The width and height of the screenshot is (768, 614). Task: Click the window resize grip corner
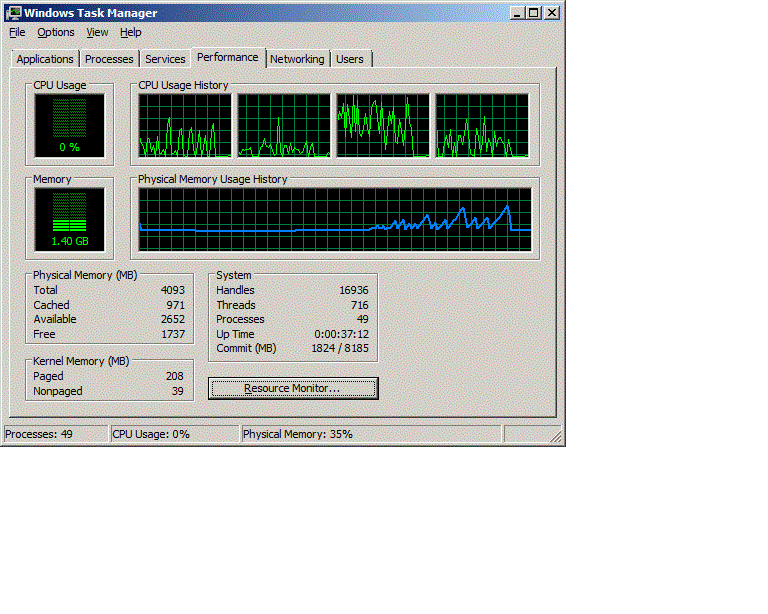point(555,436)
